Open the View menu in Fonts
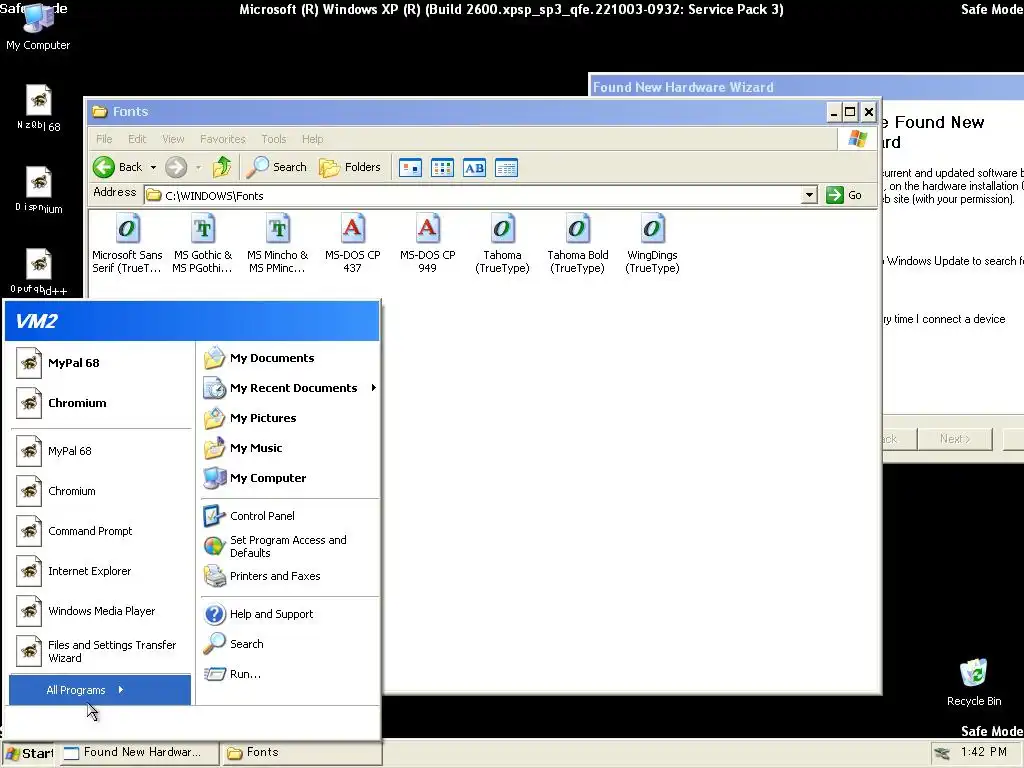The width and height of the screenshot is (1024, 768). coord(173,139)
